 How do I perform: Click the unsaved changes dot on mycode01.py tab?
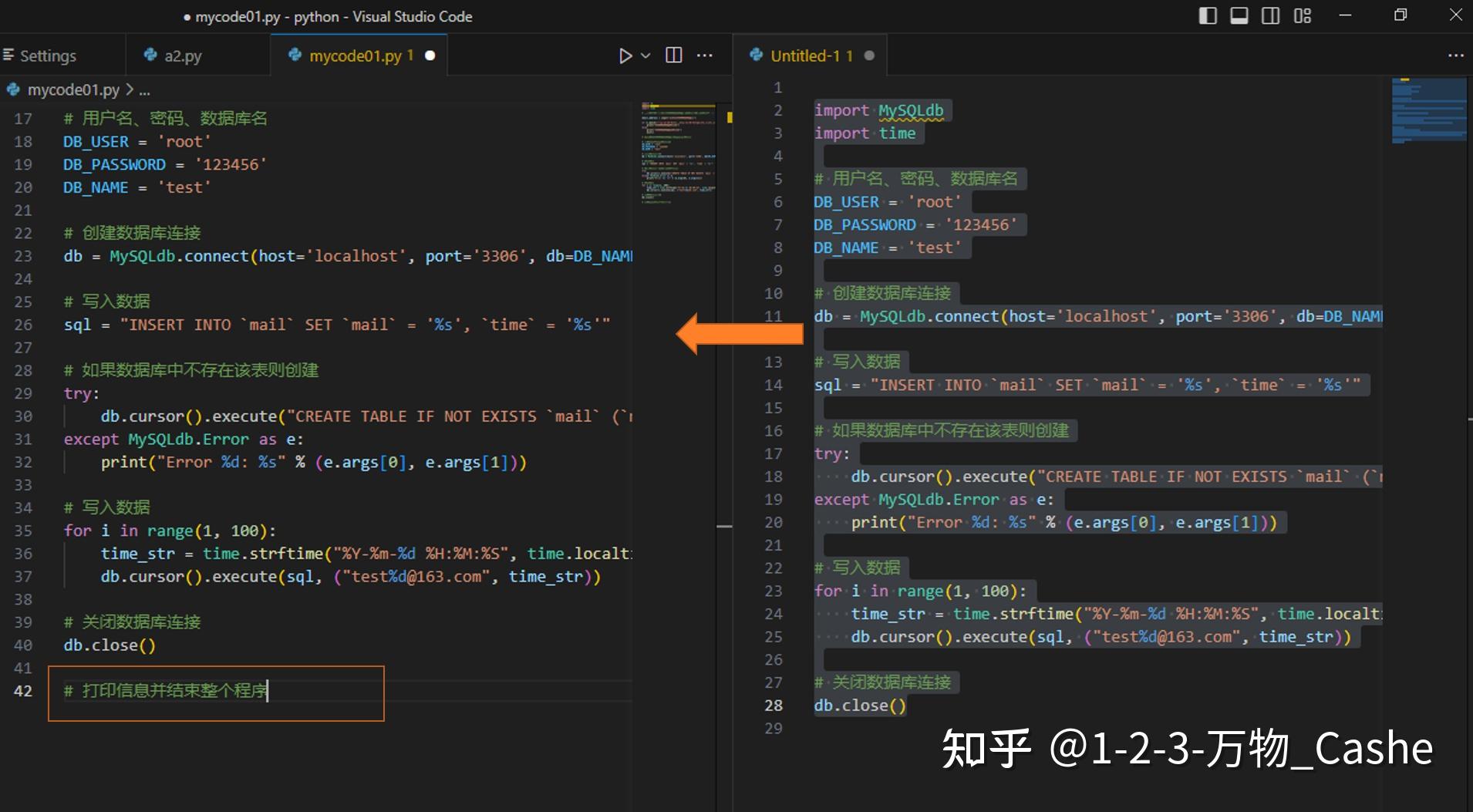pos(430,55)
